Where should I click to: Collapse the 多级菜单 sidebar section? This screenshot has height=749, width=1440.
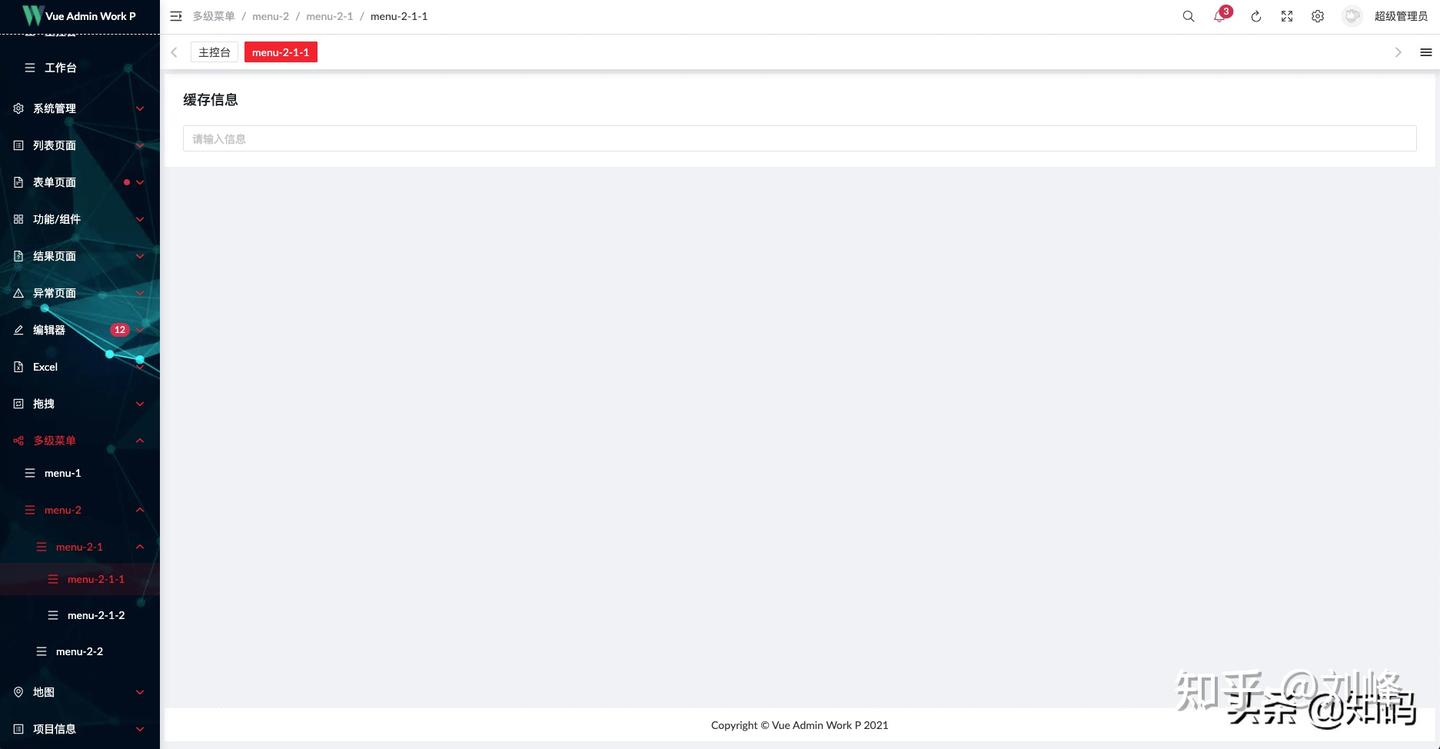pyautogui.click(x=58, y=439)
